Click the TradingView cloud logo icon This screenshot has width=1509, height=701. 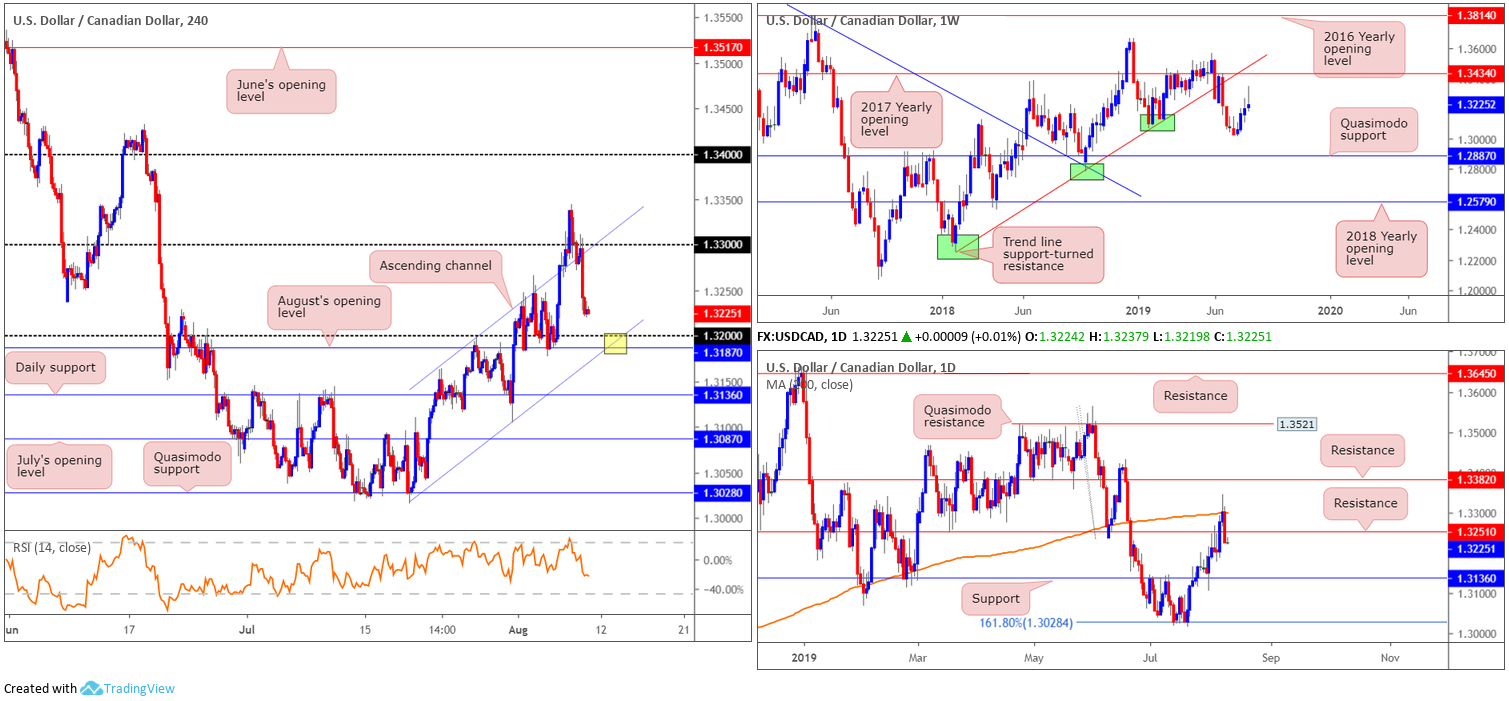(x=91, y=688)
